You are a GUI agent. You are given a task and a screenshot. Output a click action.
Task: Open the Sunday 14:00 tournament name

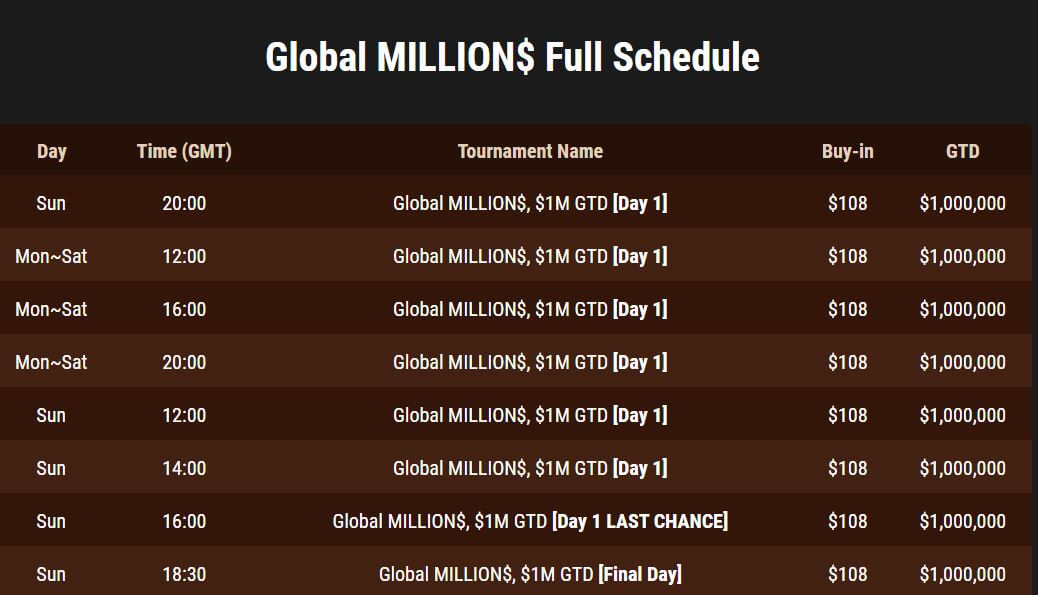(x=530, y=468)
